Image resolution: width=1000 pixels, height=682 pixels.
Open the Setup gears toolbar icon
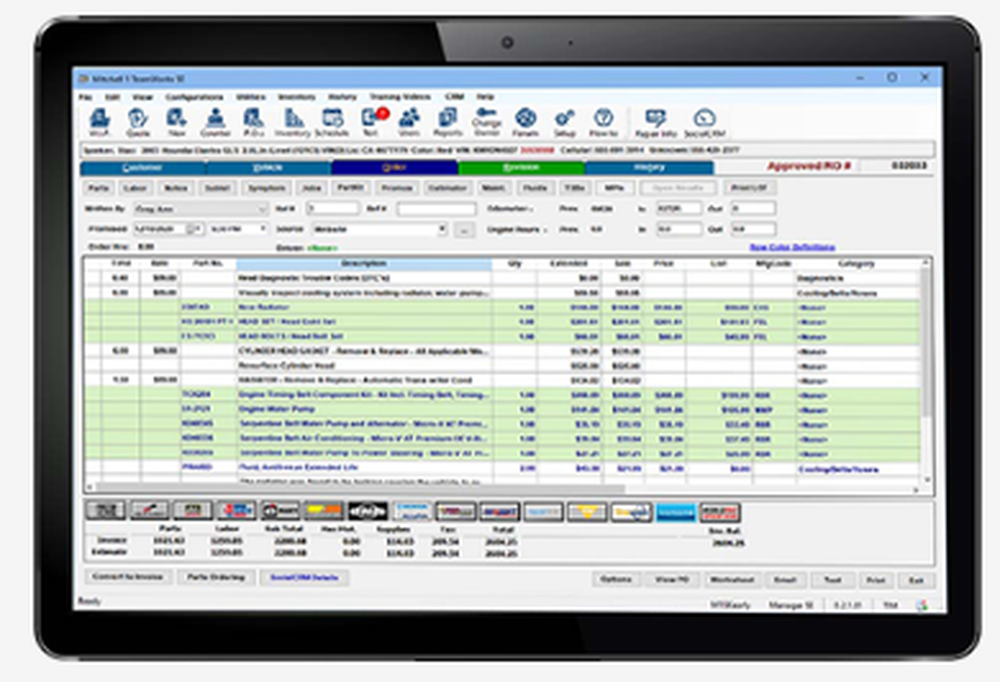click(564, 122)
